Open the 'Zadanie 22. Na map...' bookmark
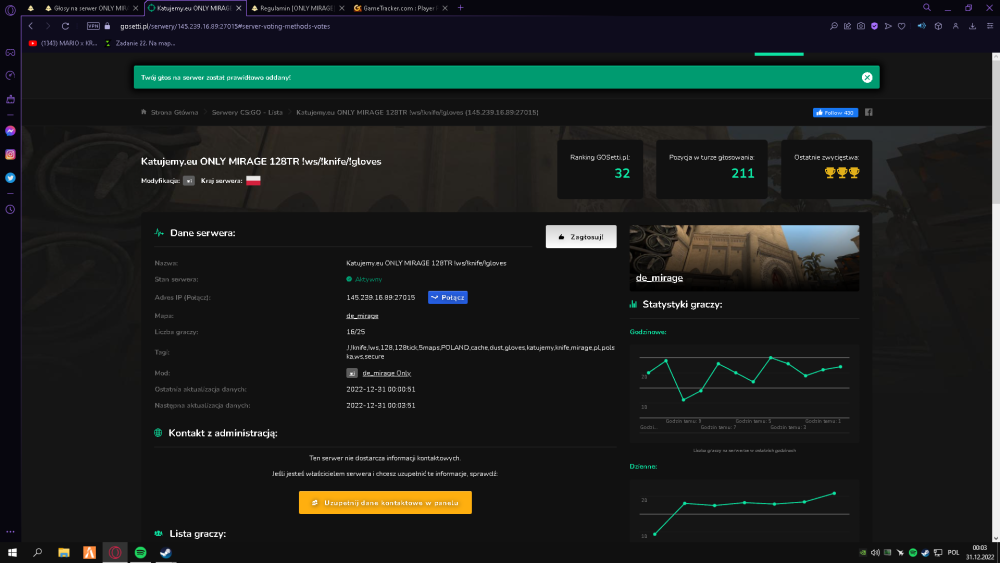The height and width of the screenshot is (563, 1000). [x=140, y=43]
